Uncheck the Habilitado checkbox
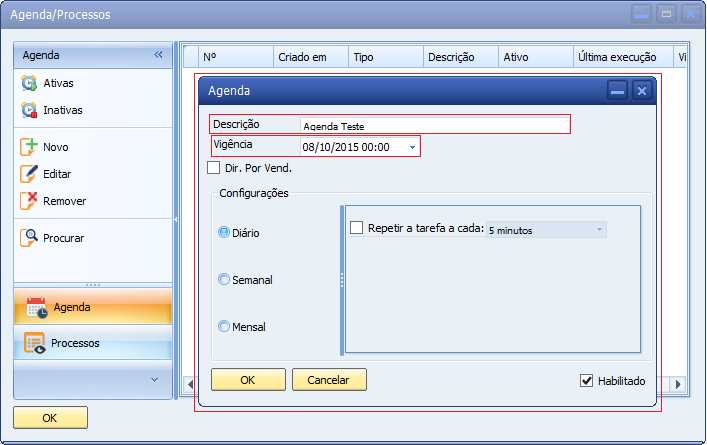 pos(586,381)
